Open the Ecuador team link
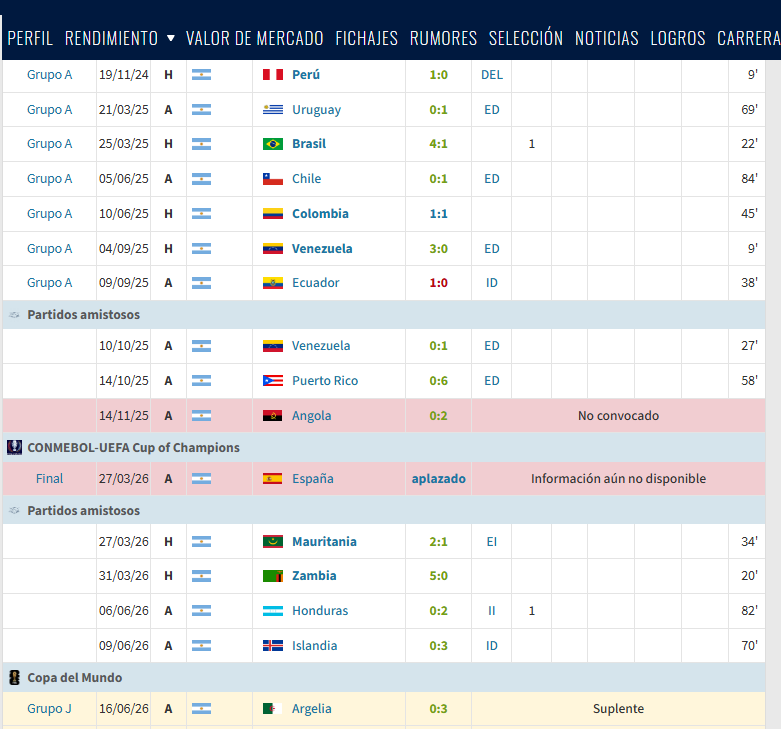 click(315, 283)
